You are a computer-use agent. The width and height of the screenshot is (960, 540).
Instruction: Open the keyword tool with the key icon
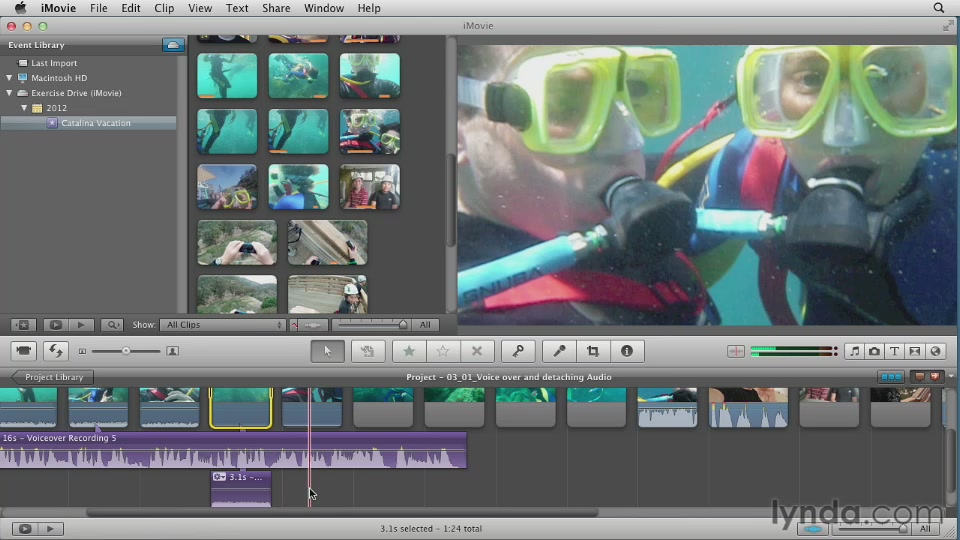tap(518, 351)
